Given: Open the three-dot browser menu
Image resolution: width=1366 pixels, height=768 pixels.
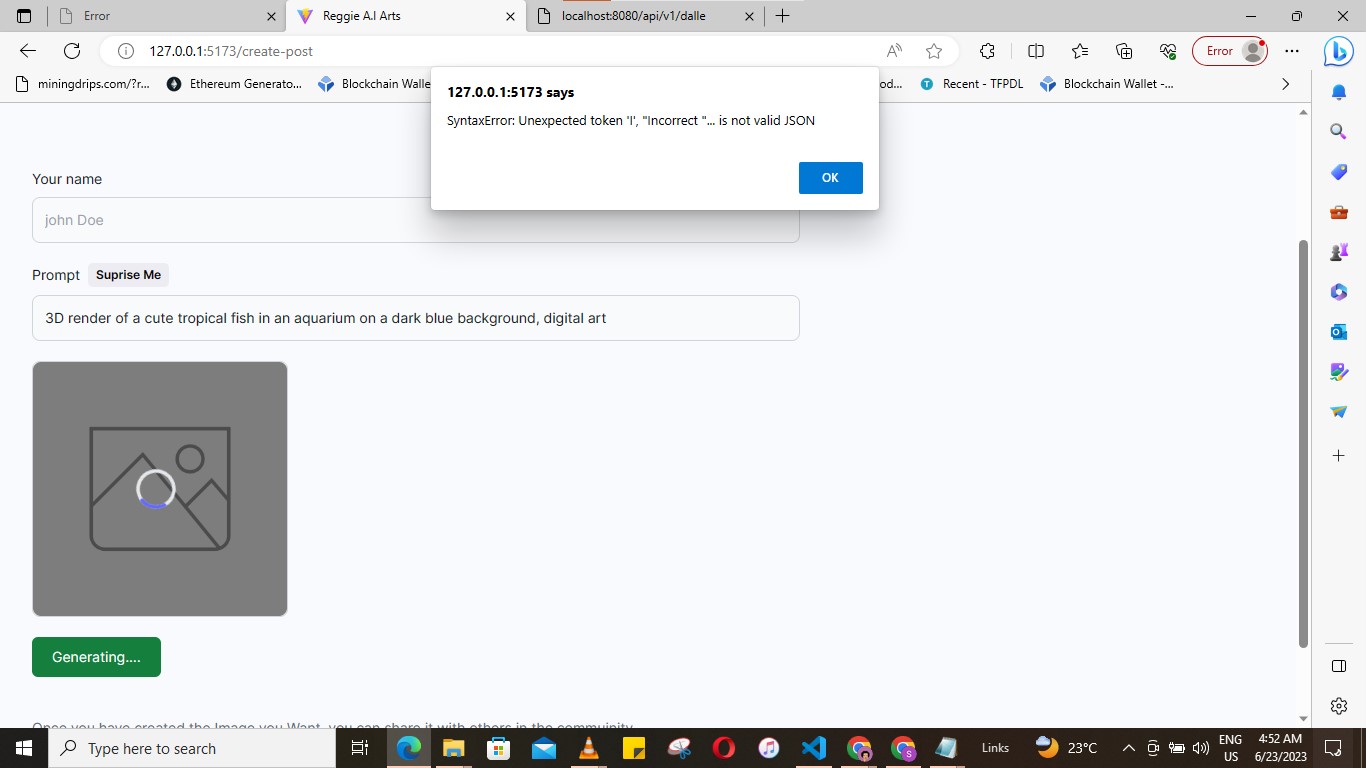Looking at the screenshot, I should [1292, 50].
